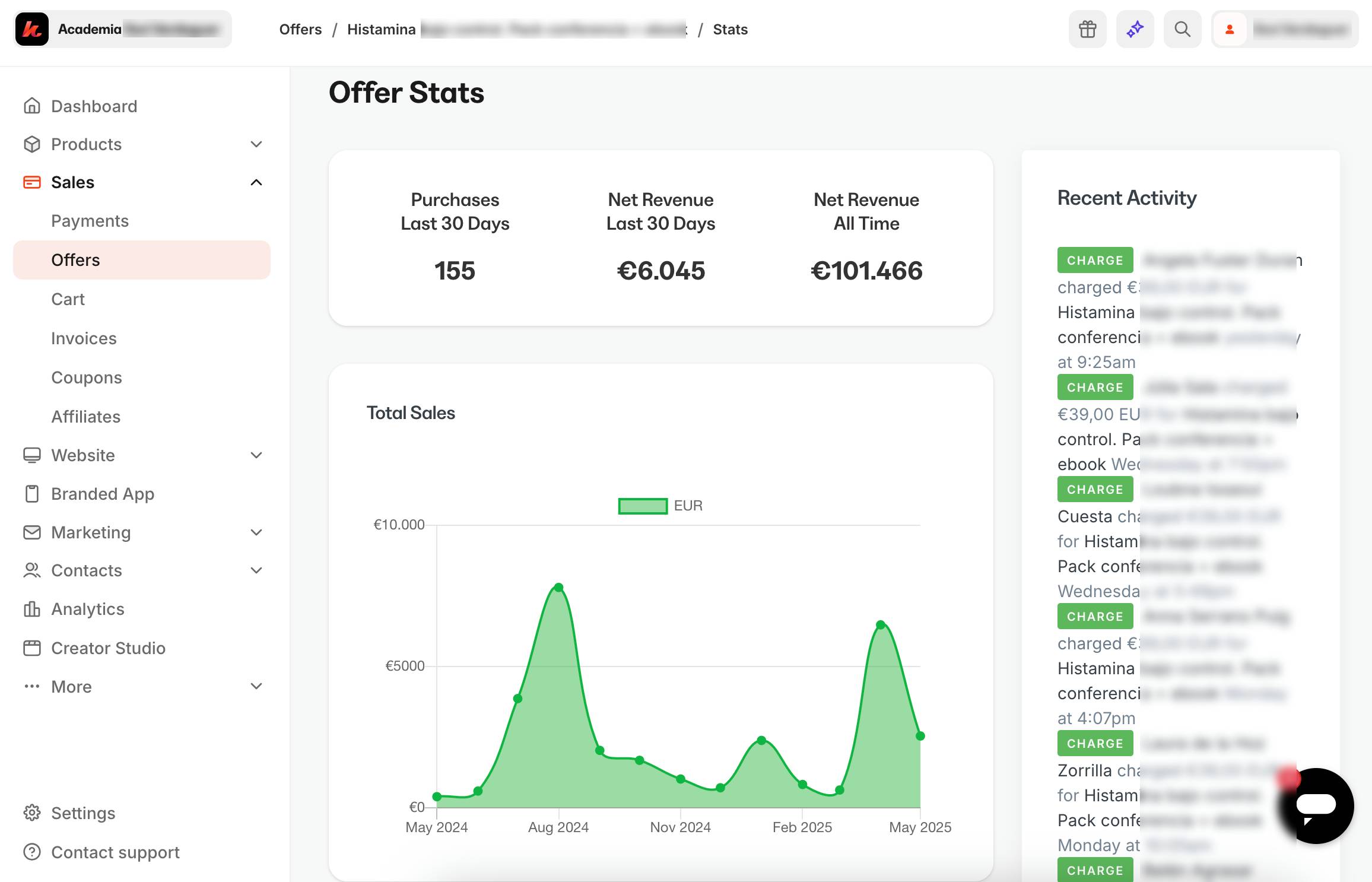Expand the More section chevron
Screen dimensions: 1372x882
(x=256, y=687)
